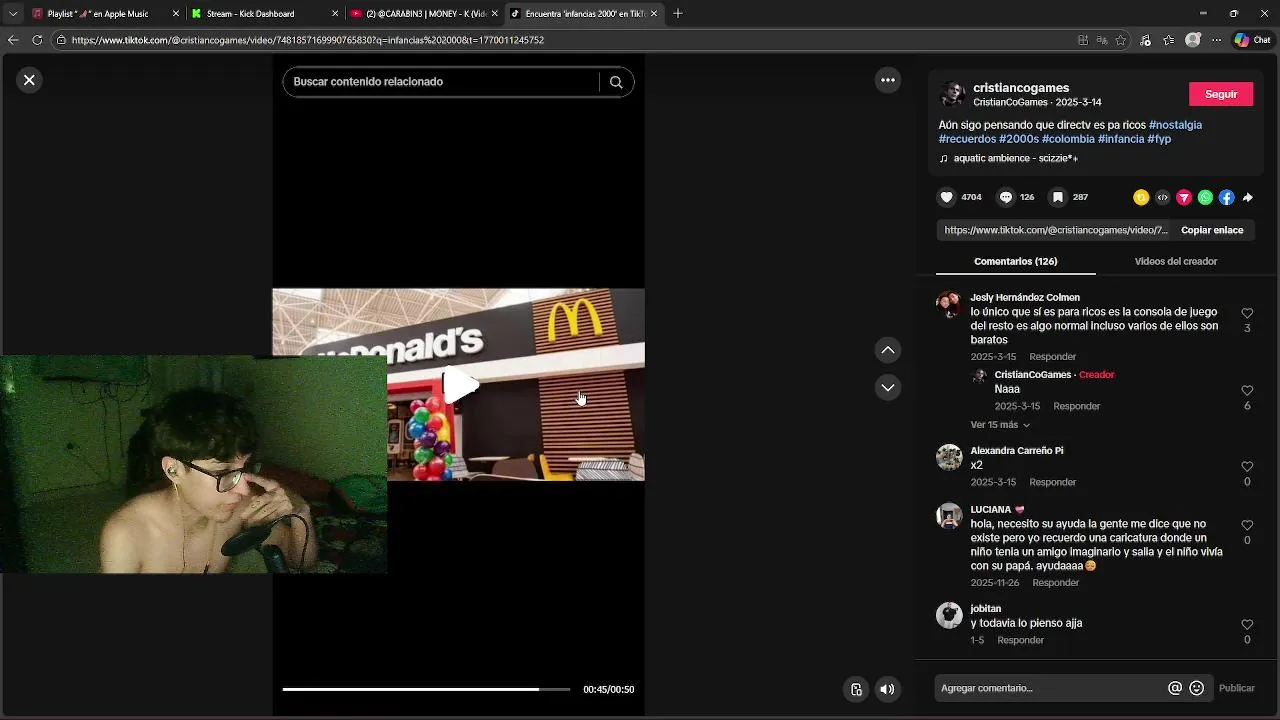This screenshot has height=720, width=1280.
Task: Open emoji picker in comment box
Action: (1196, 688)
